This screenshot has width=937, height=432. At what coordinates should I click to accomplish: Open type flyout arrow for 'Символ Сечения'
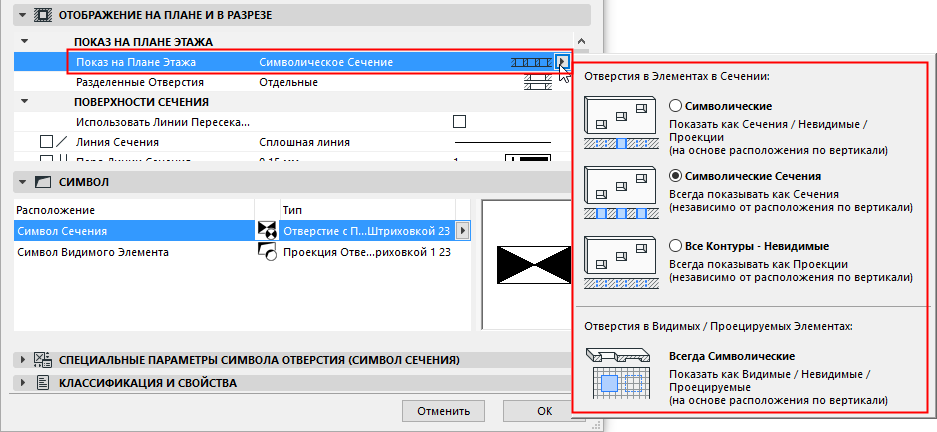[464, 231]
